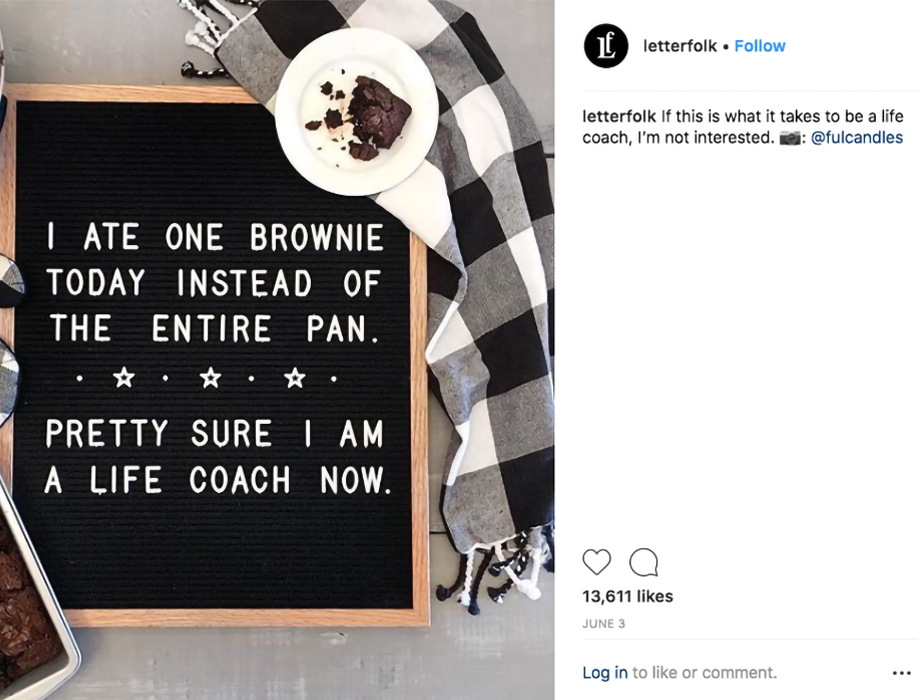Click the bold letterfolk name in caption
Screen dimensions: 922x700
[619, 116]
